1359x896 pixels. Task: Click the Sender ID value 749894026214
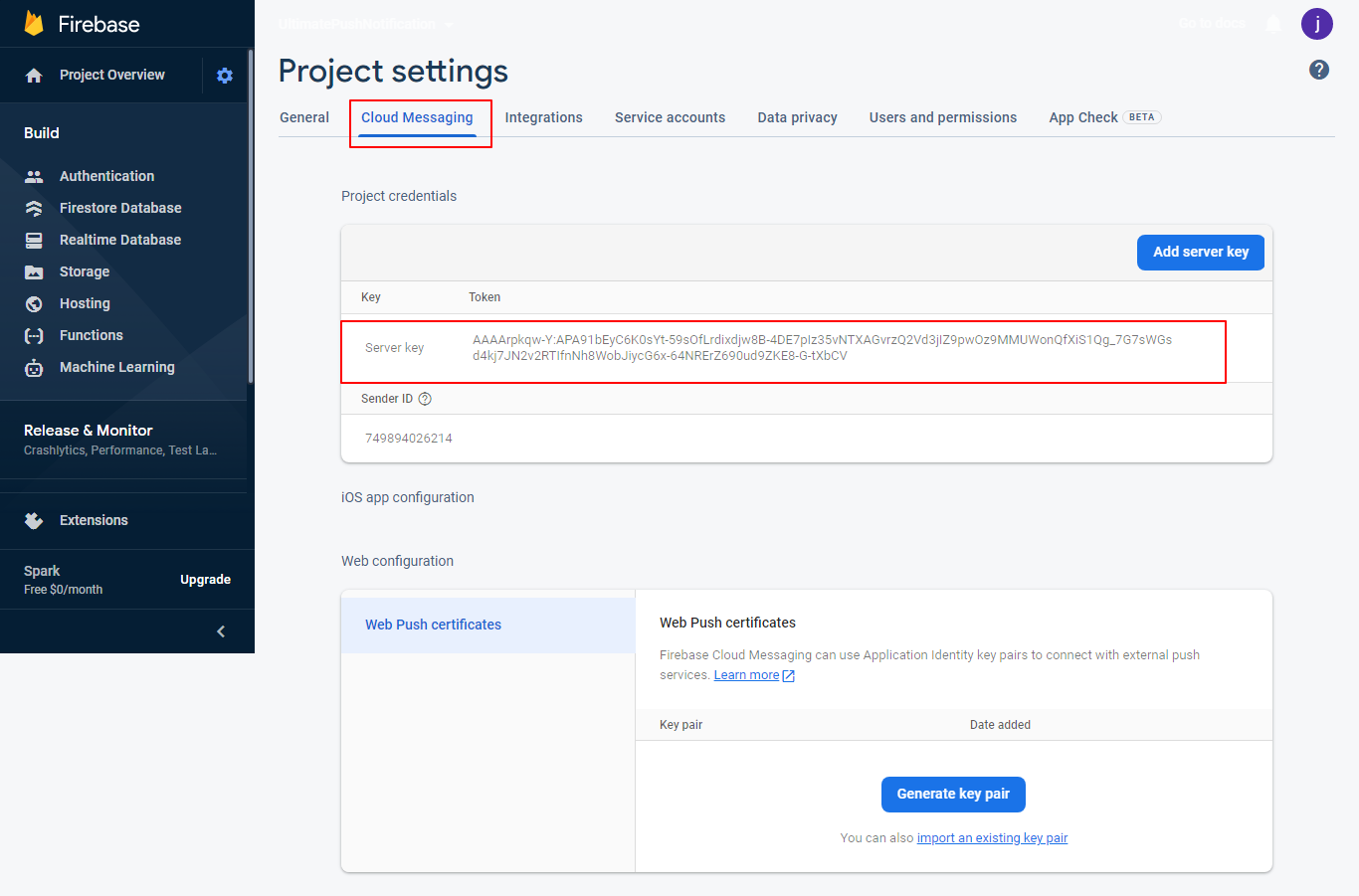409,439
